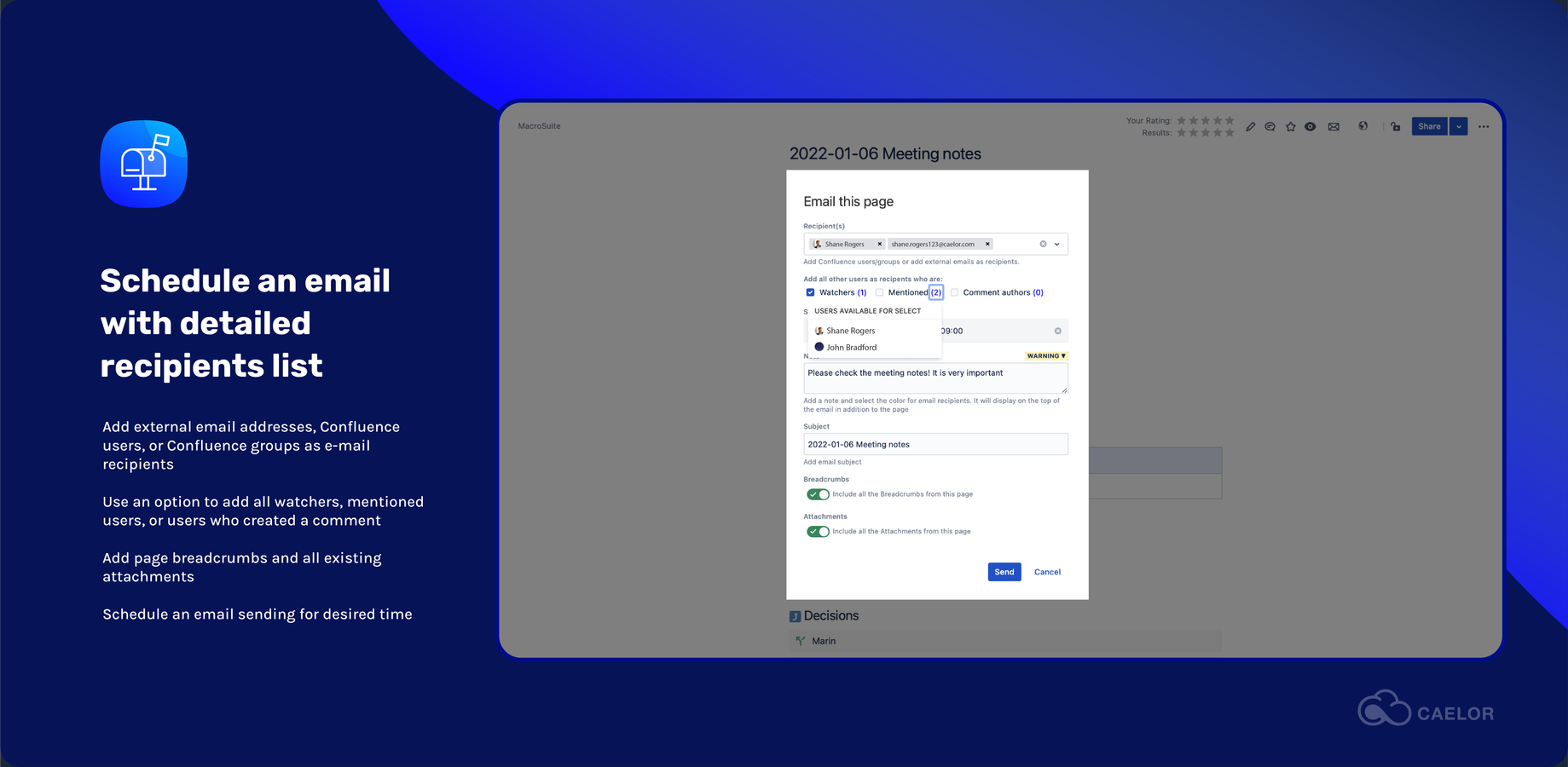Clear the 09:00 schedule time field

point(1058,331)
